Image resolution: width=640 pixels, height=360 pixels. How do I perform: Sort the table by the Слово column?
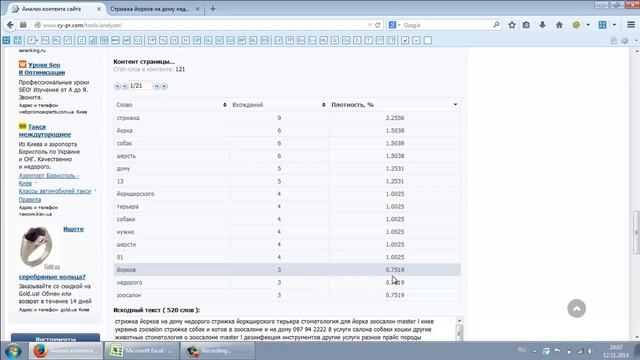coord(171,105)
